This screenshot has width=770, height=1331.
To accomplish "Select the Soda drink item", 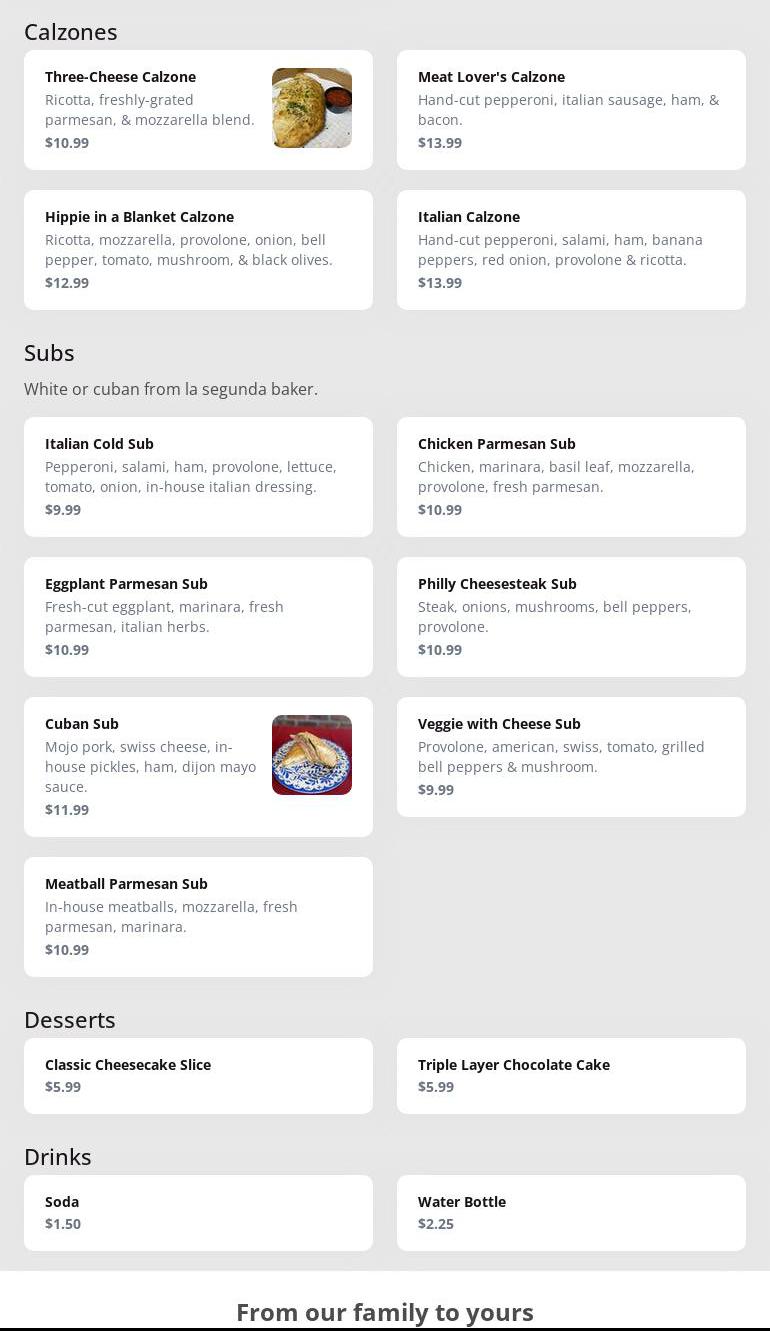I will tap(198, 1213).
